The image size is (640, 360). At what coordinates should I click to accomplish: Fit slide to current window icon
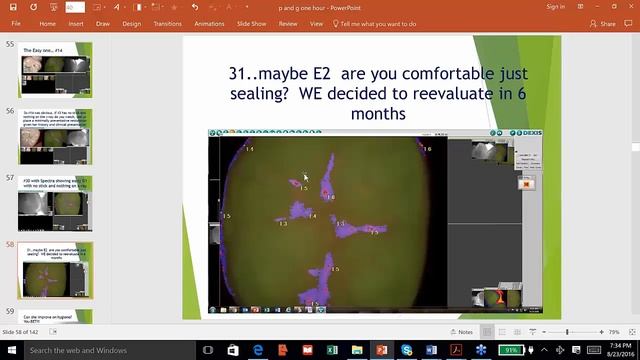632,332
